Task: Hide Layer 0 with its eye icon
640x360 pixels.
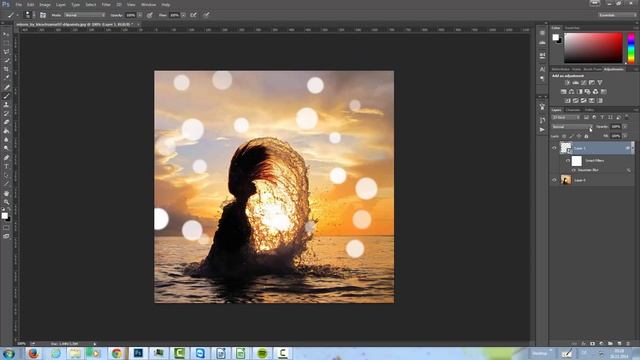Action: pos(554,180)
